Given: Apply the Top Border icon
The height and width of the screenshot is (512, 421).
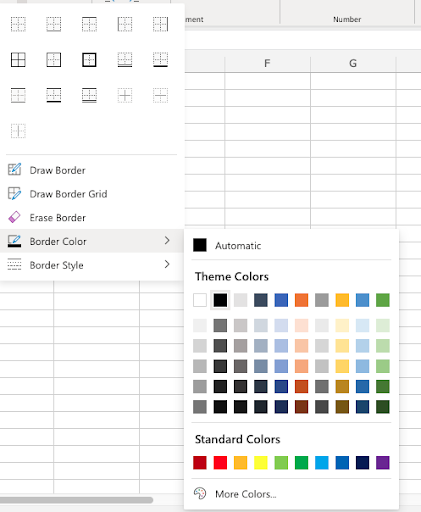Looking at the screenshot, I should [x=89, y=24].
